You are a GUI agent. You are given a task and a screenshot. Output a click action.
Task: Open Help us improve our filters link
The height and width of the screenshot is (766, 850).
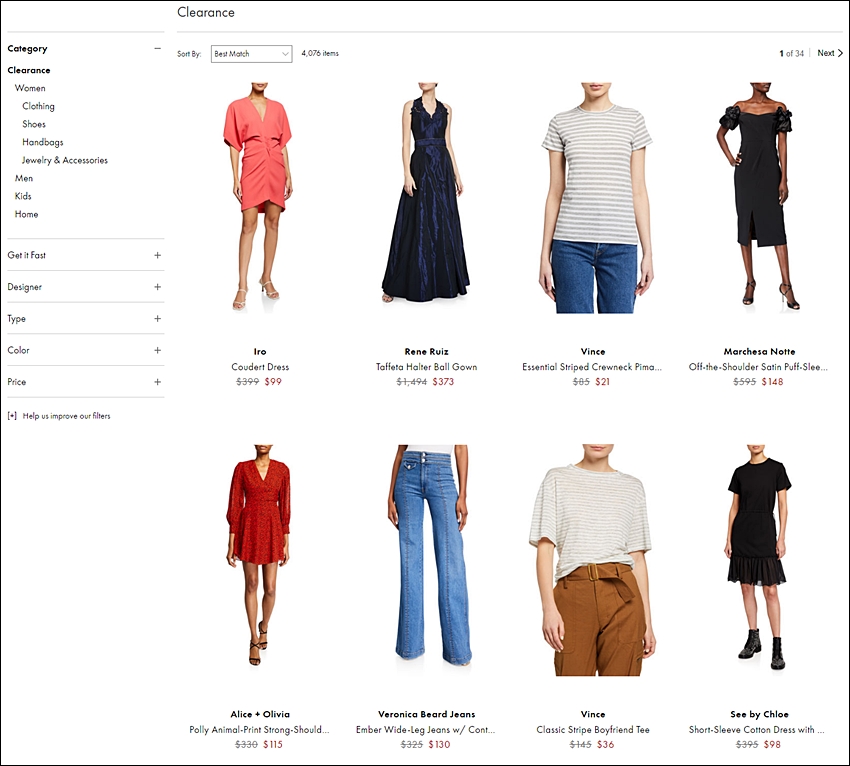[66, 416]
